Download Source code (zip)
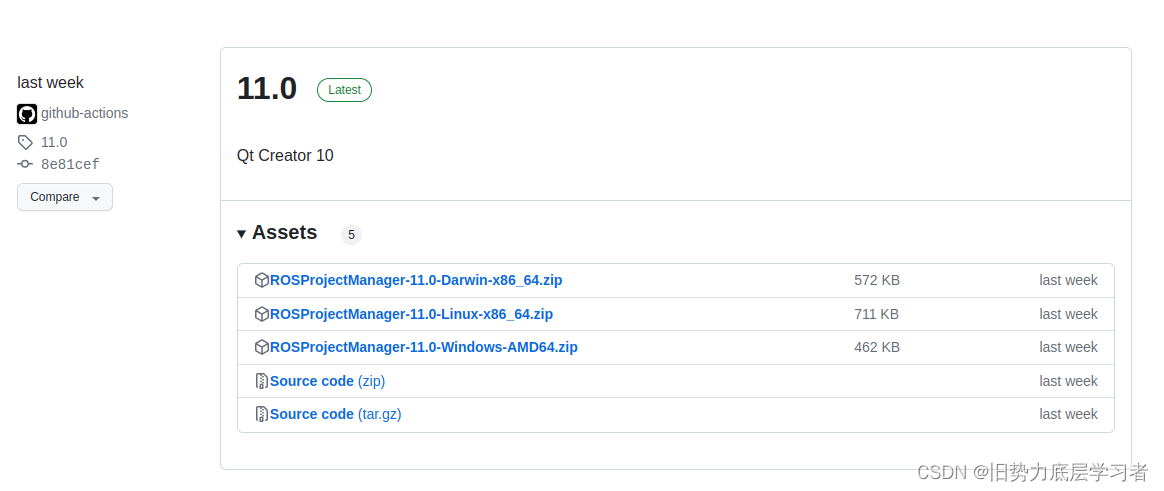Image resolution: width=1164 pixels, height=491 pixels. (327, 381)
